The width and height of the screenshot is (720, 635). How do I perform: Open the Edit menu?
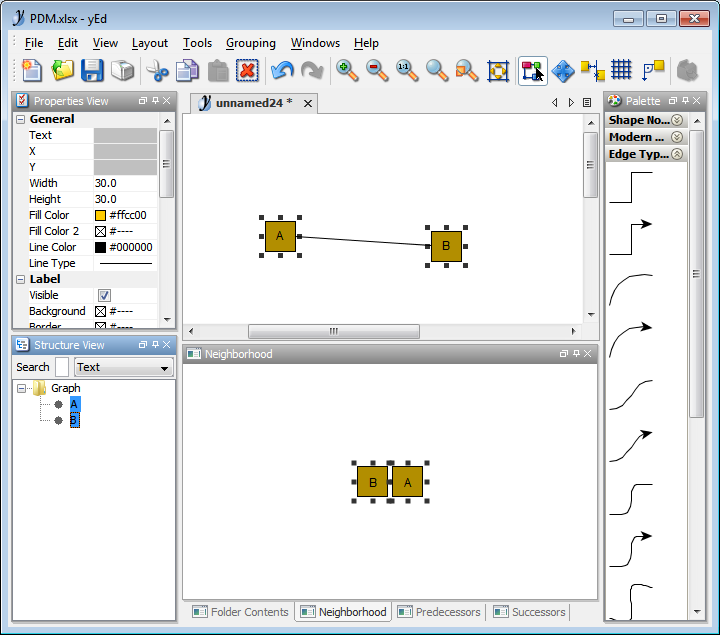click(x=68, y=43)
